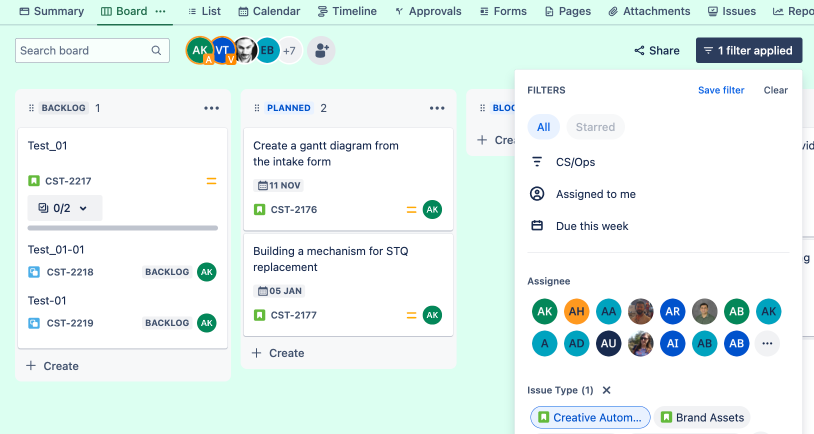The image size is (814, 434).
Task: Deselect Creative Autom... issue type chip
Action: (x=590, y=417)
